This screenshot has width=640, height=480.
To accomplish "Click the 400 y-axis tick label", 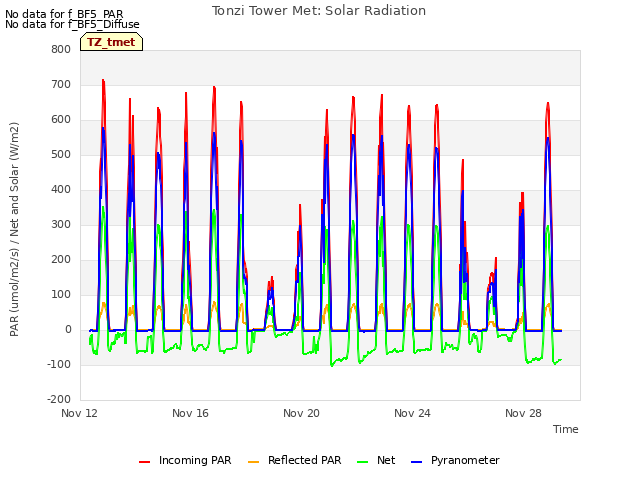I will [x=61, y=190].
